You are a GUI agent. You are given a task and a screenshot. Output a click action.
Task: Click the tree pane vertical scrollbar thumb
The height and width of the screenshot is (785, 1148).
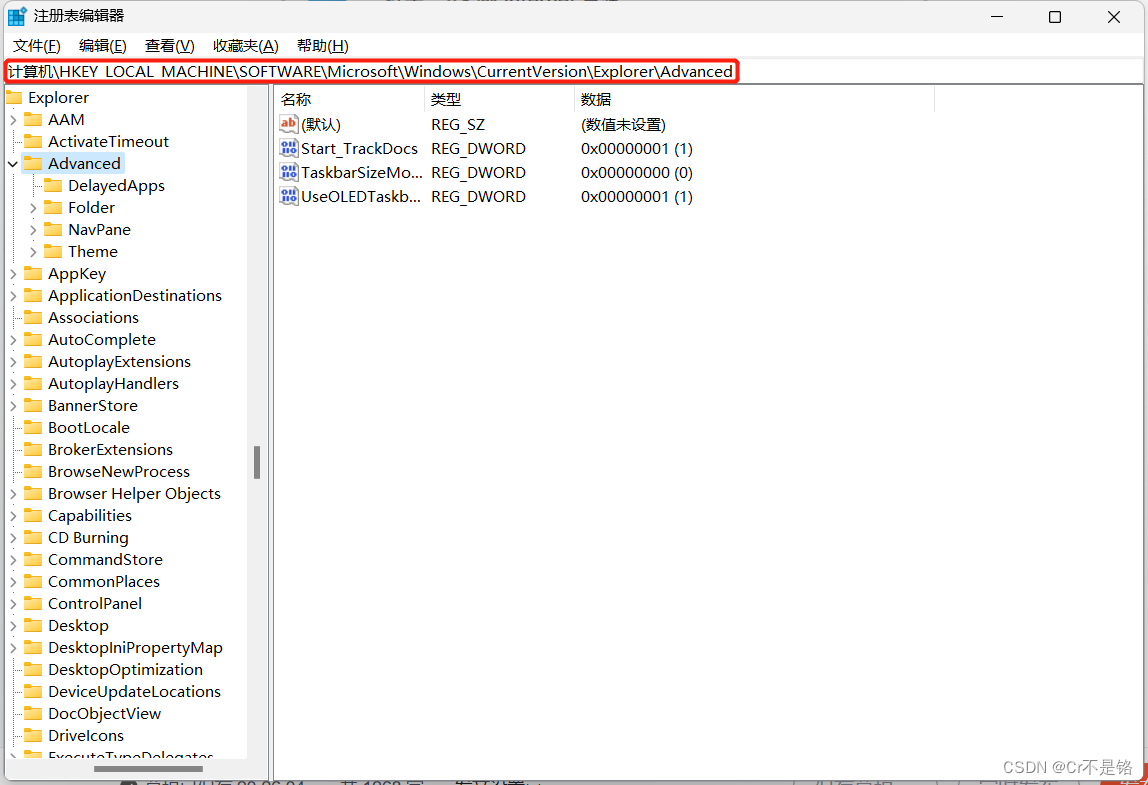point(257,462)
